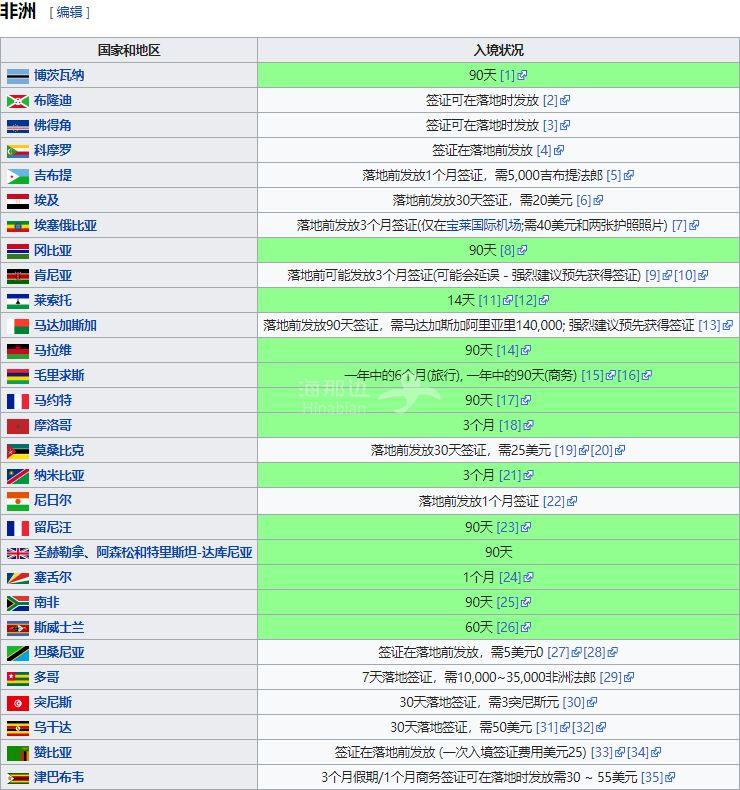Click the Union Jack flag for Saint Helena

17,553
